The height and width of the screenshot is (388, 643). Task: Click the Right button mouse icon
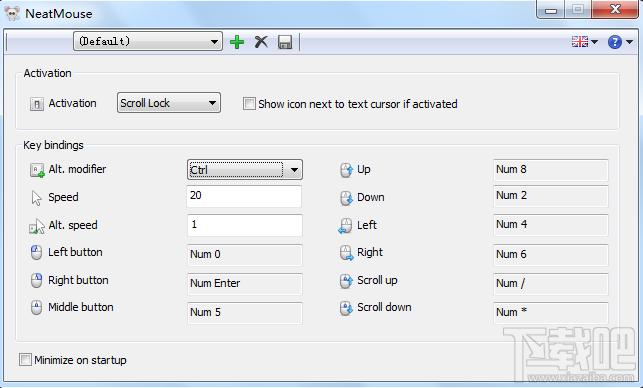coord(36,281)
